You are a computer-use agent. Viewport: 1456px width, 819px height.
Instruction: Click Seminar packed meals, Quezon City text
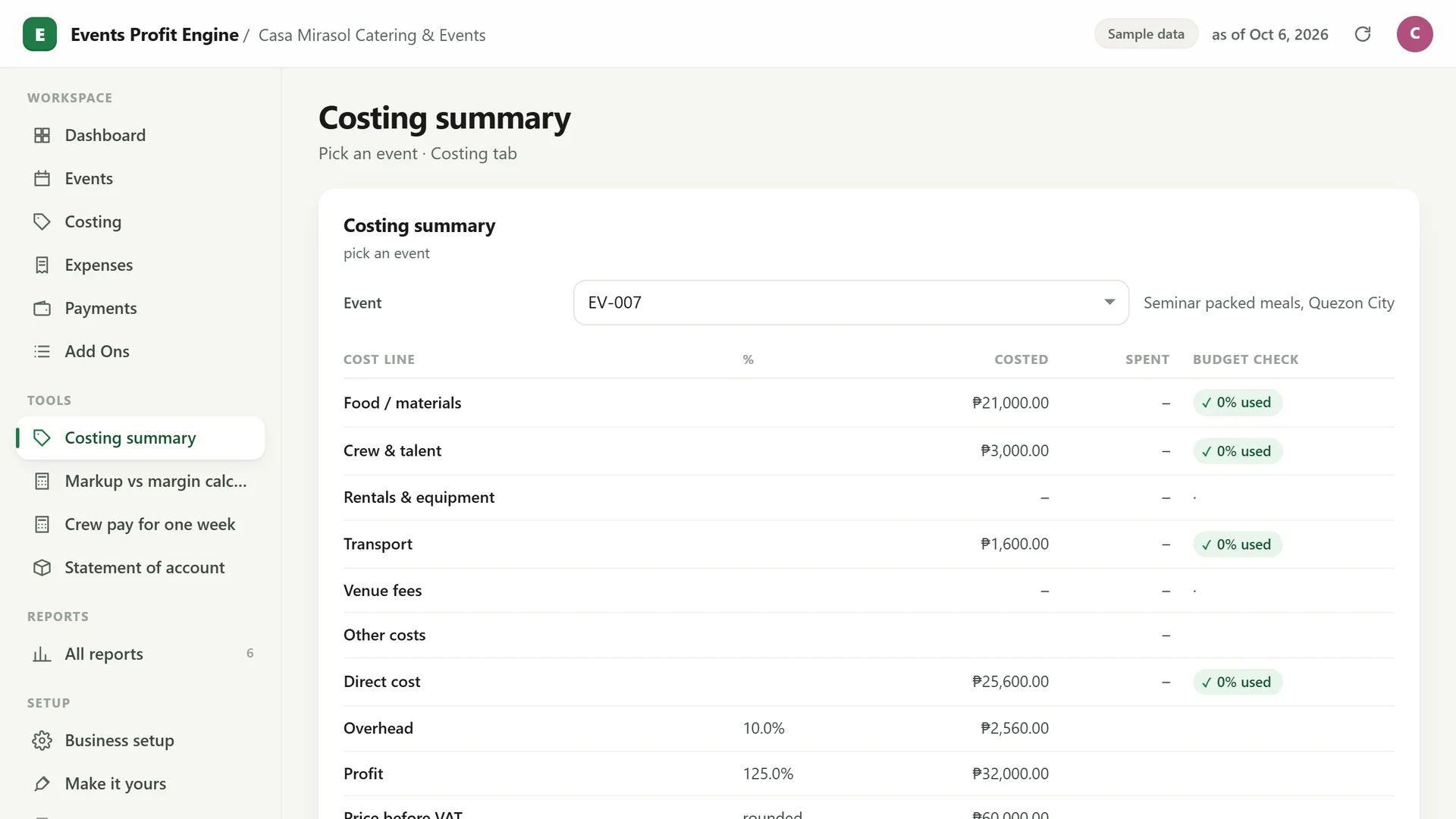click(1269, 303)
